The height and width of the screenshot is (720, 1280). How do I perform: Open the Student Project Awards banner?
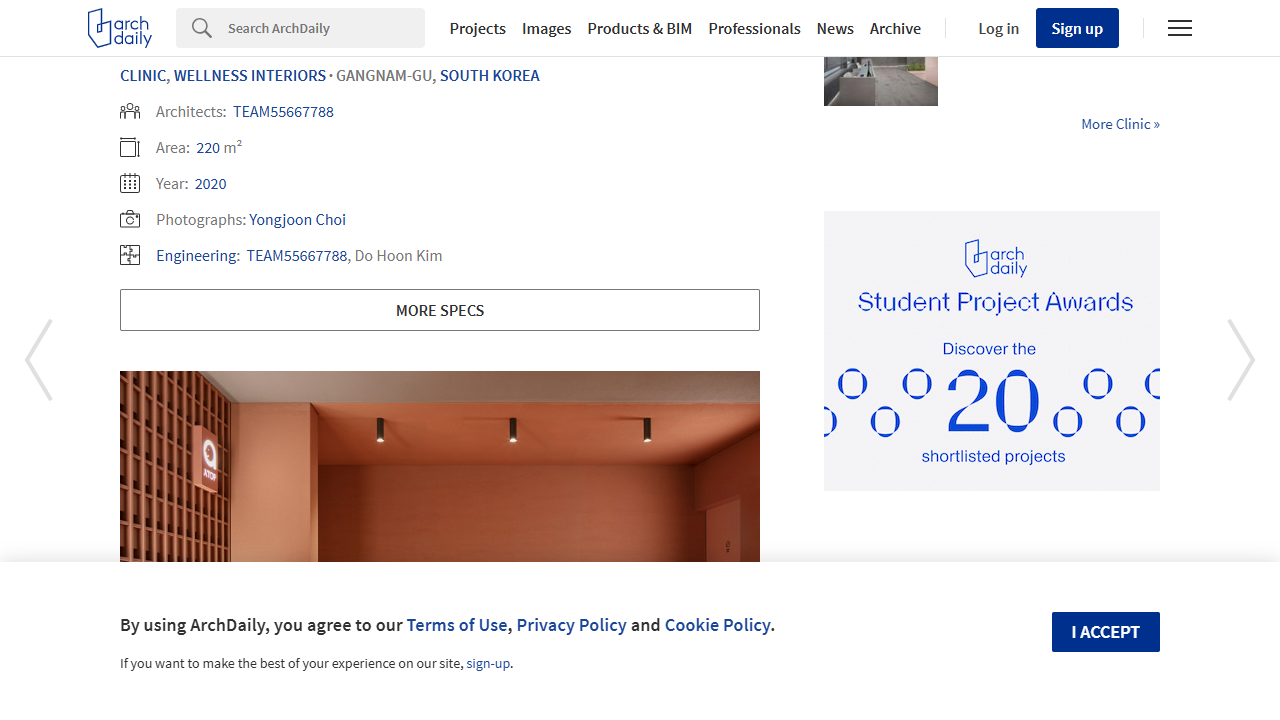pos(991,351)
